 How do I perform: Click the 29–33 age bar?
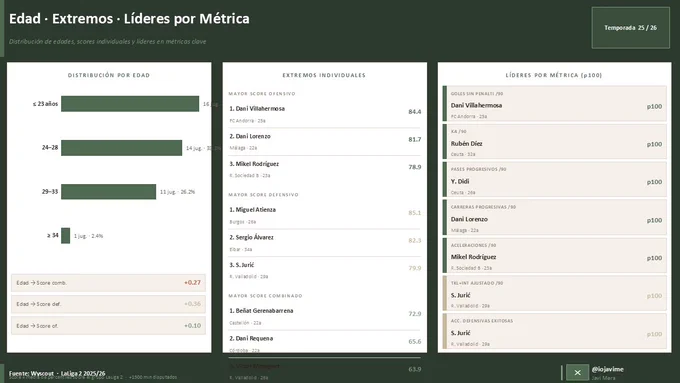108,192
